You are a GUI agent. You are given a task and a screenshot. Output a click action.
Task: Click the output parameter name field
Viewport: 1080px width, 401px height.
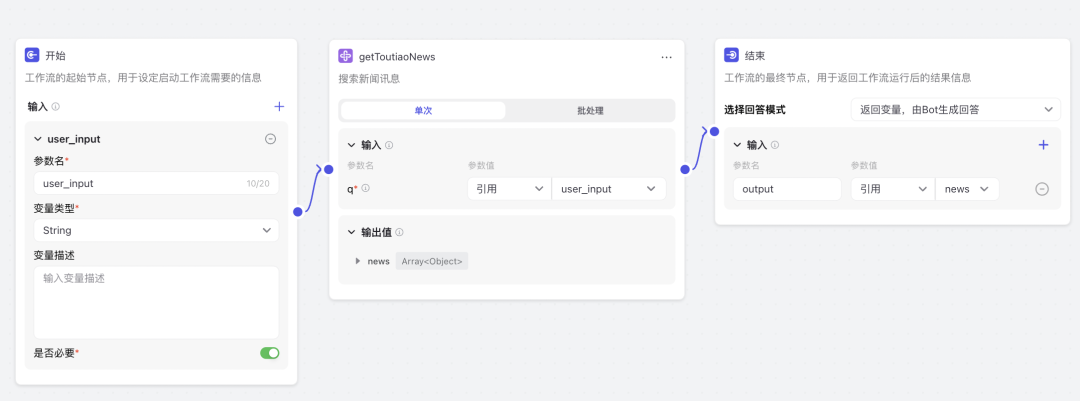tap(787, 189)
